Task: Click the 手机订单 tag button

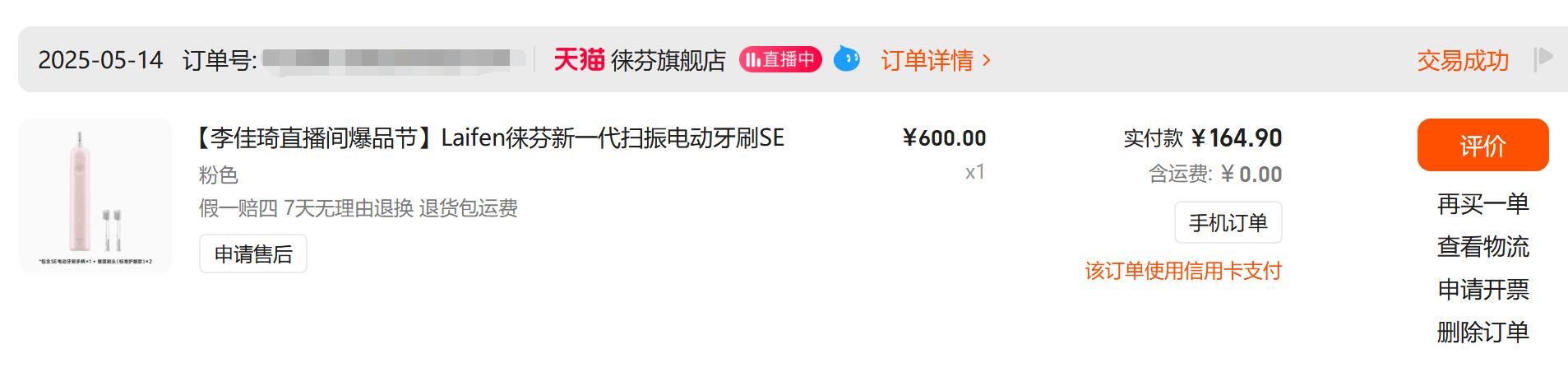Action: [1228, 222]
